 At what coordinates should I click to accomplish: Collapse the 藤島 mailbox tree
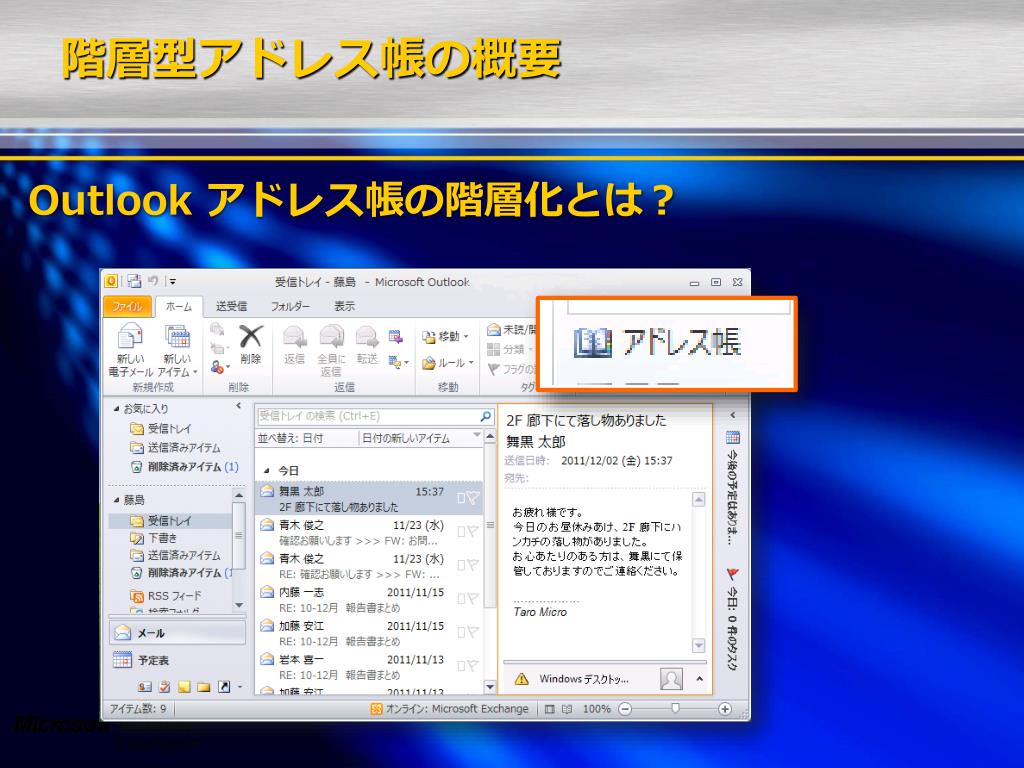116,500
